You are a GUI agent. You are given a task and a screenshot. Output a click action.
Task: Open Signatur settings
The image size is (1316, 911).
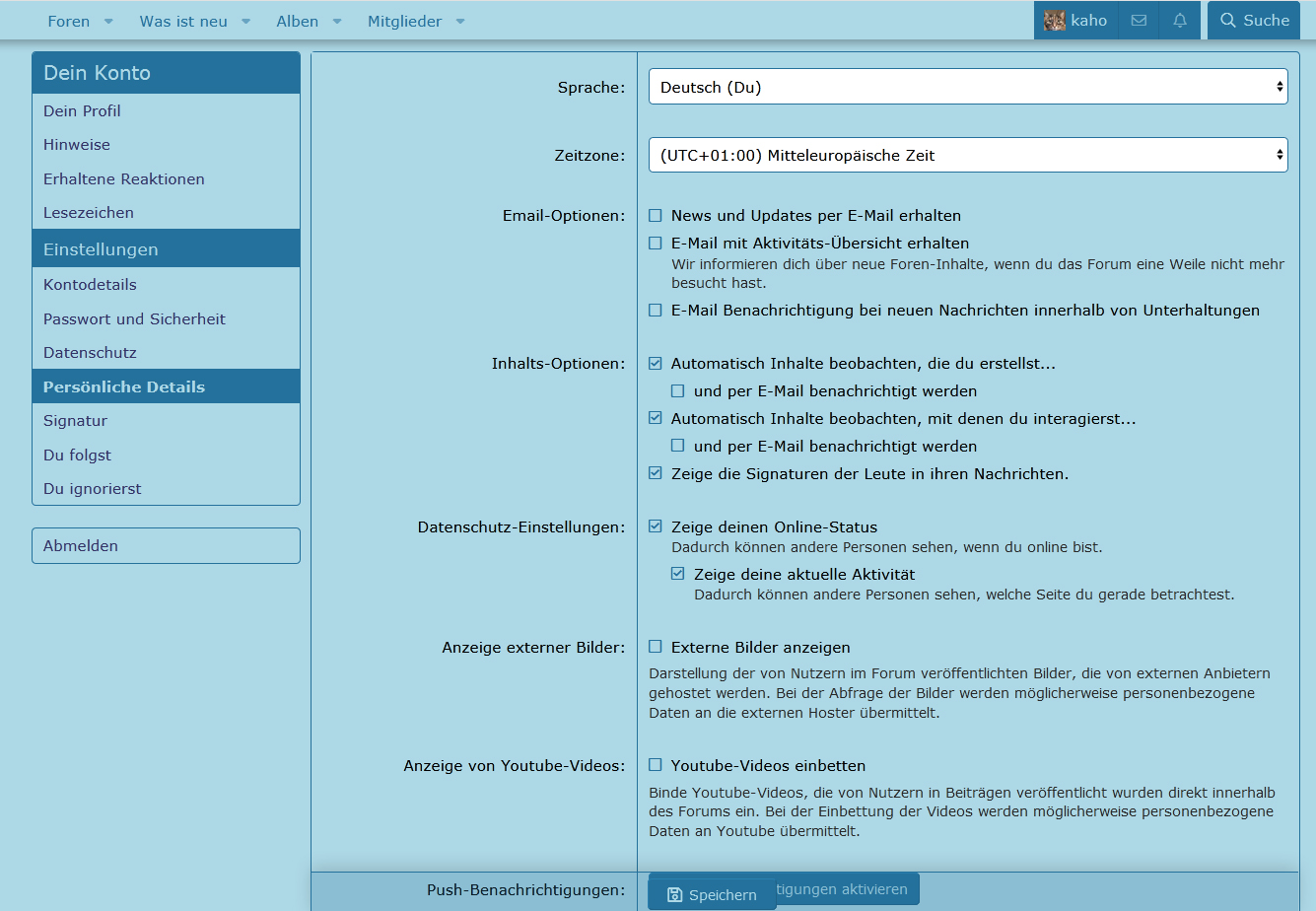coord(166,421)
